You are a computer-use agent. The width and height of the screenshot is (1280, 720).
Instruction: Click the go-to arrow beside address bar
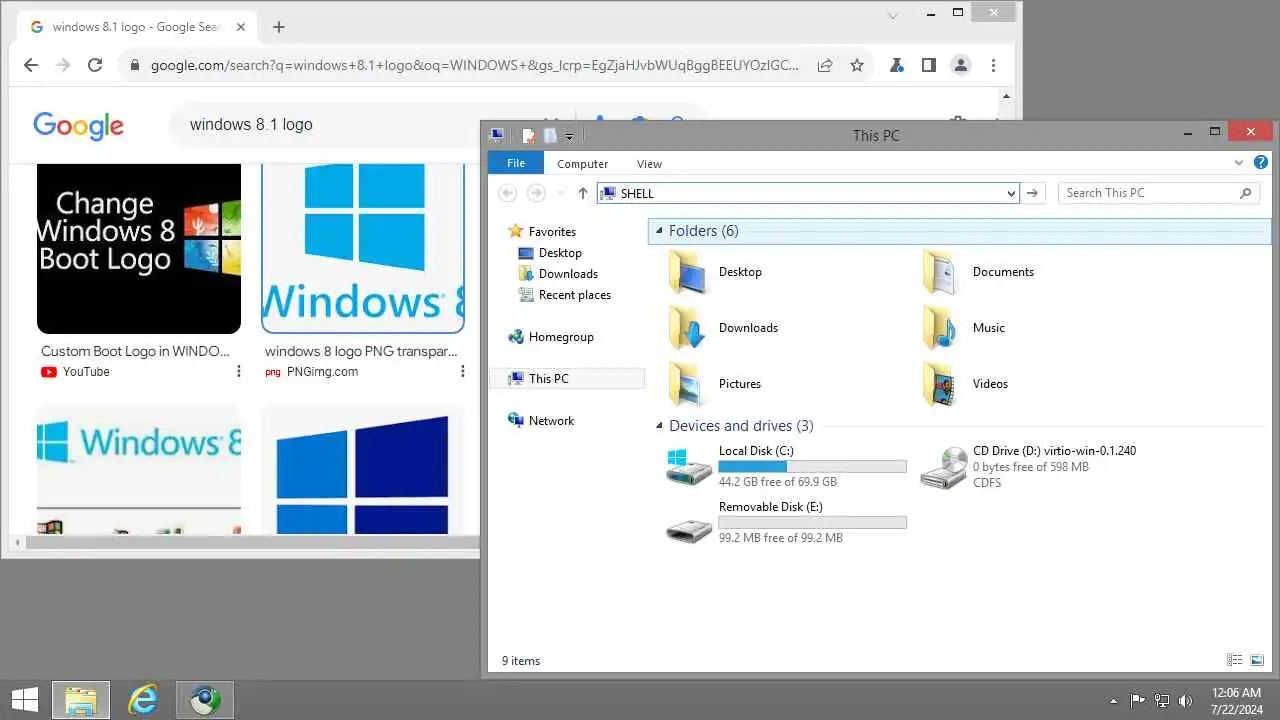coord(1033,193)
